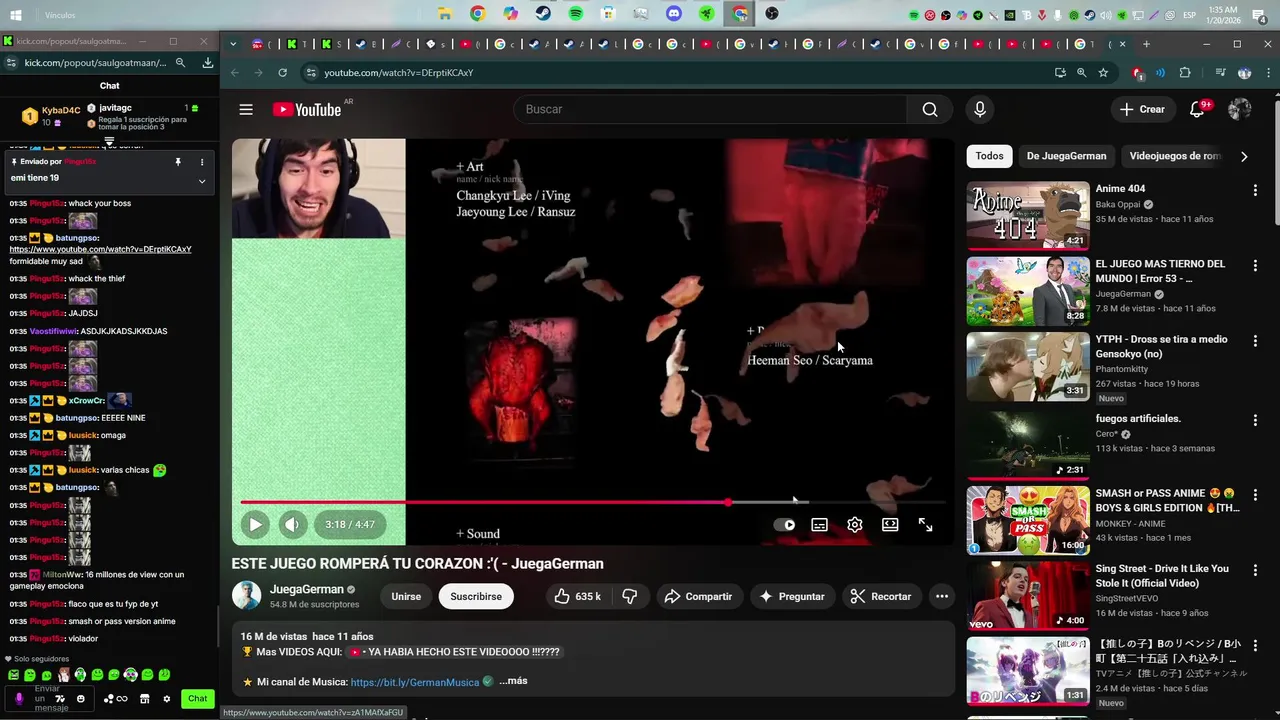
Task: Open options for fuegos artificiales video
Action: point(1255,420)
